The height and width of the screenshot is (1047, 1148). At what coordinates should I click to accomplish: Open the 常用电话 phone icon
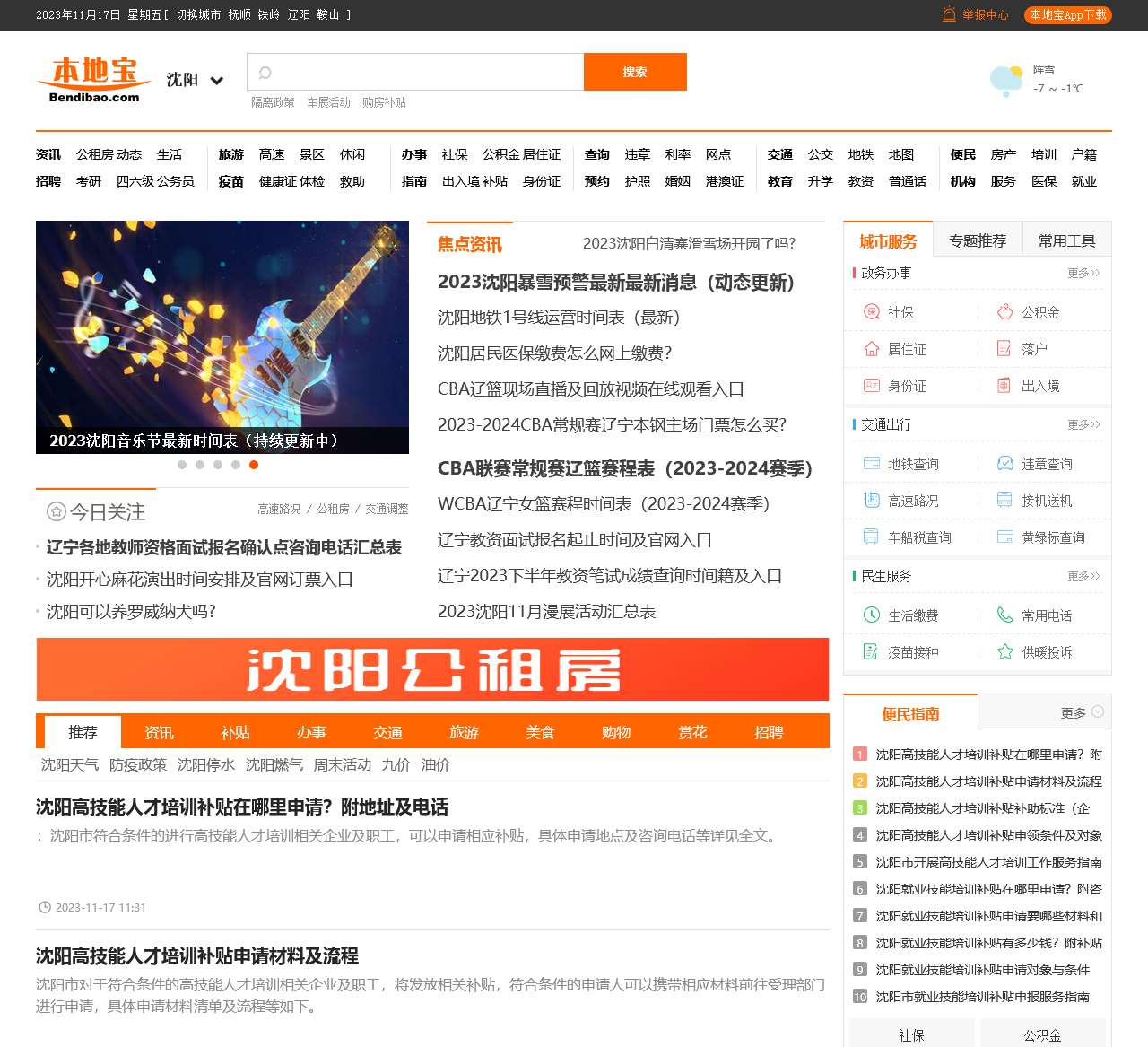[1004, 615]
